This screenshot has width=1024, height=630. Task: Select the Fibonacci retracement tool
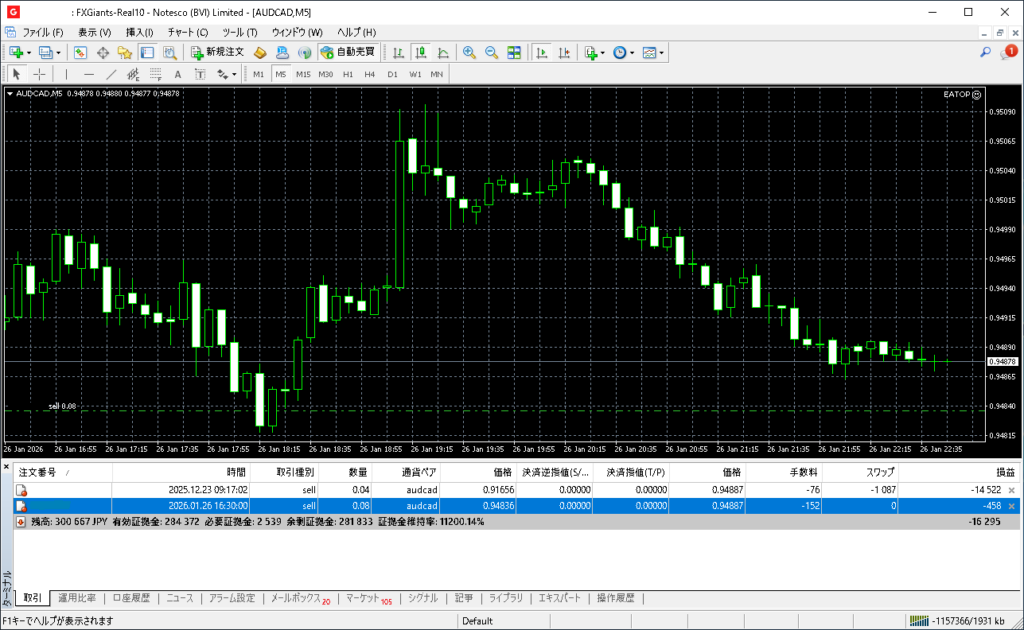click(x=133, y=74)
